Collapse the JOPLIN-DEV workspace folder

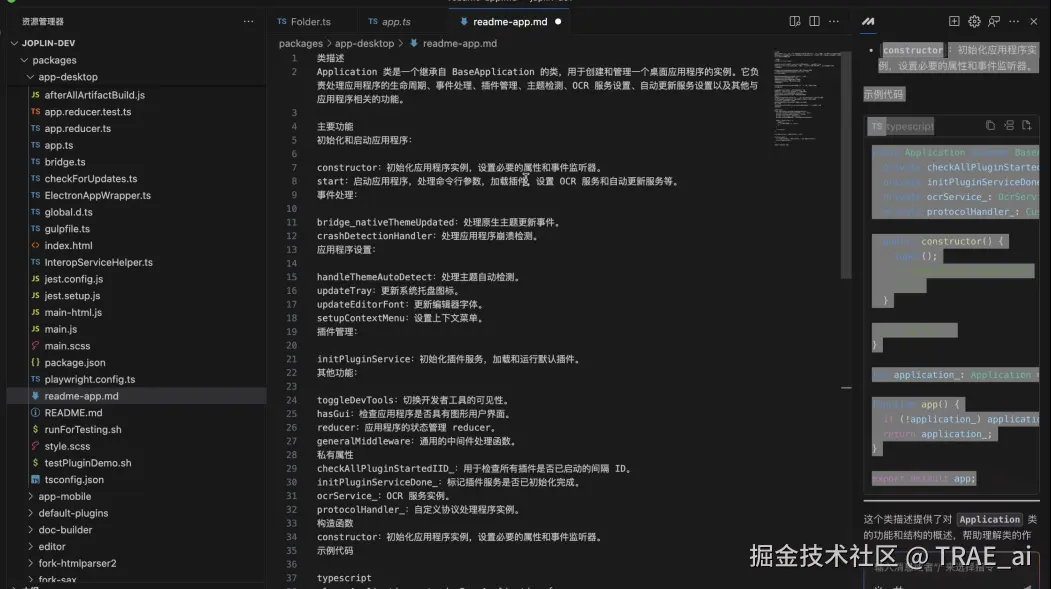point(16,43)
